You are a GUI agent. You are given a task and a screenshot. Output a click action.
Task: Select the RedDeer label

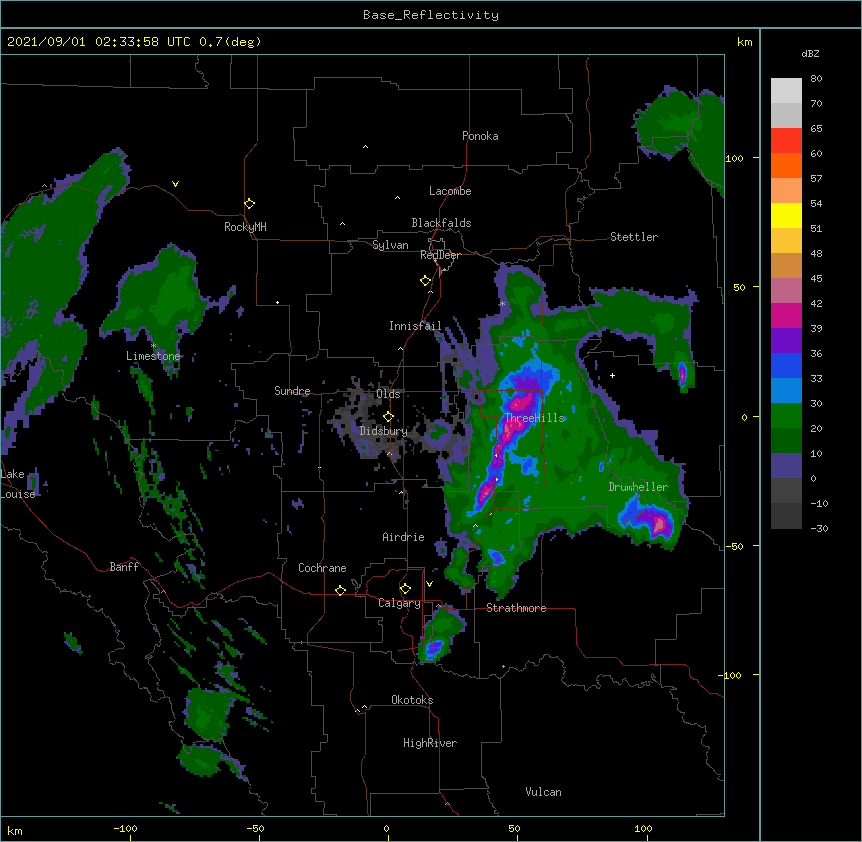click(440, 255)
